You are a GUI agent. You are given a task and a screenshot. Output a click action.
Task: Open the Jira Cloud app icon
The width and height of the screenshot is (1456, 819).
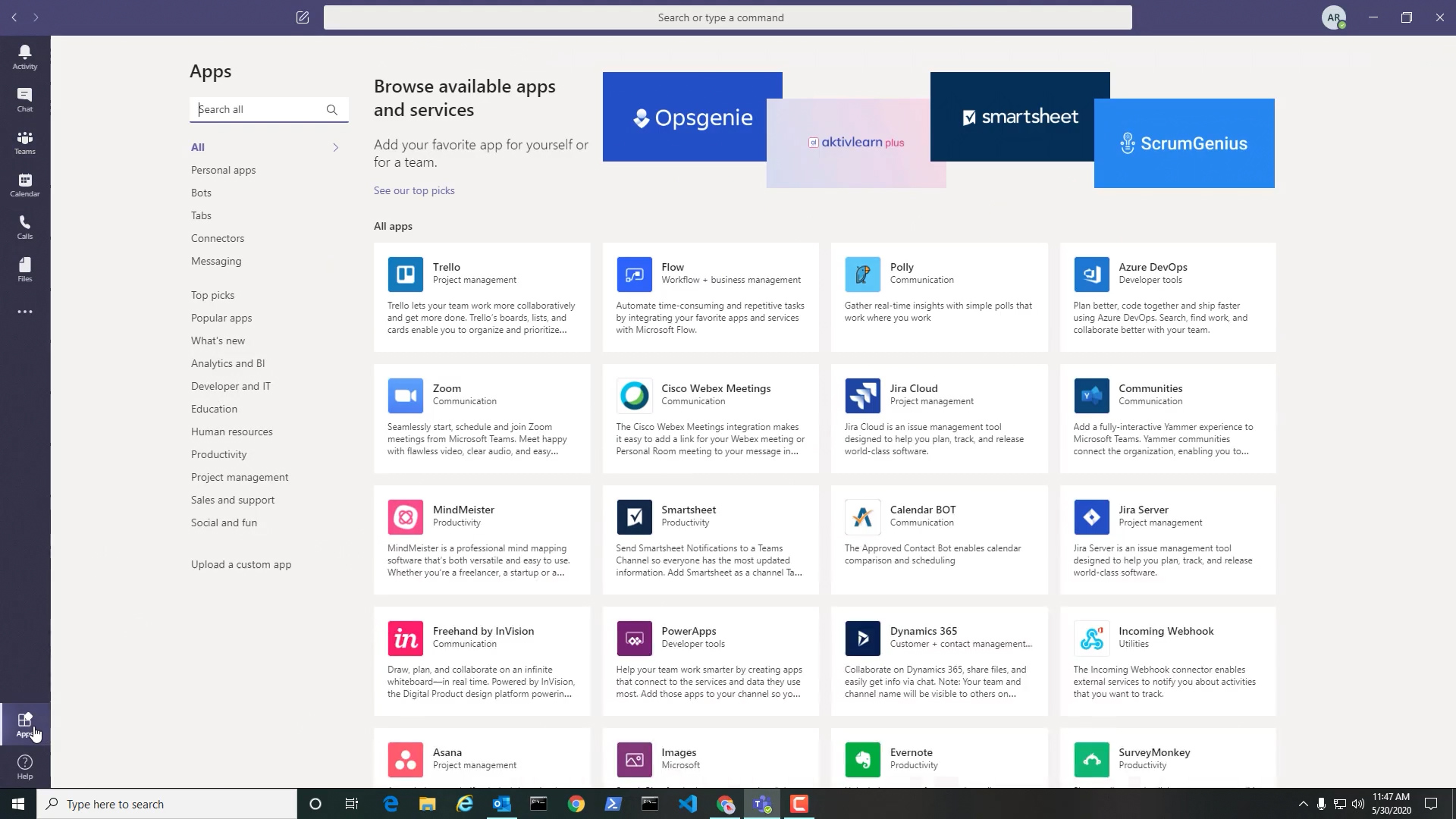(863, 395)
